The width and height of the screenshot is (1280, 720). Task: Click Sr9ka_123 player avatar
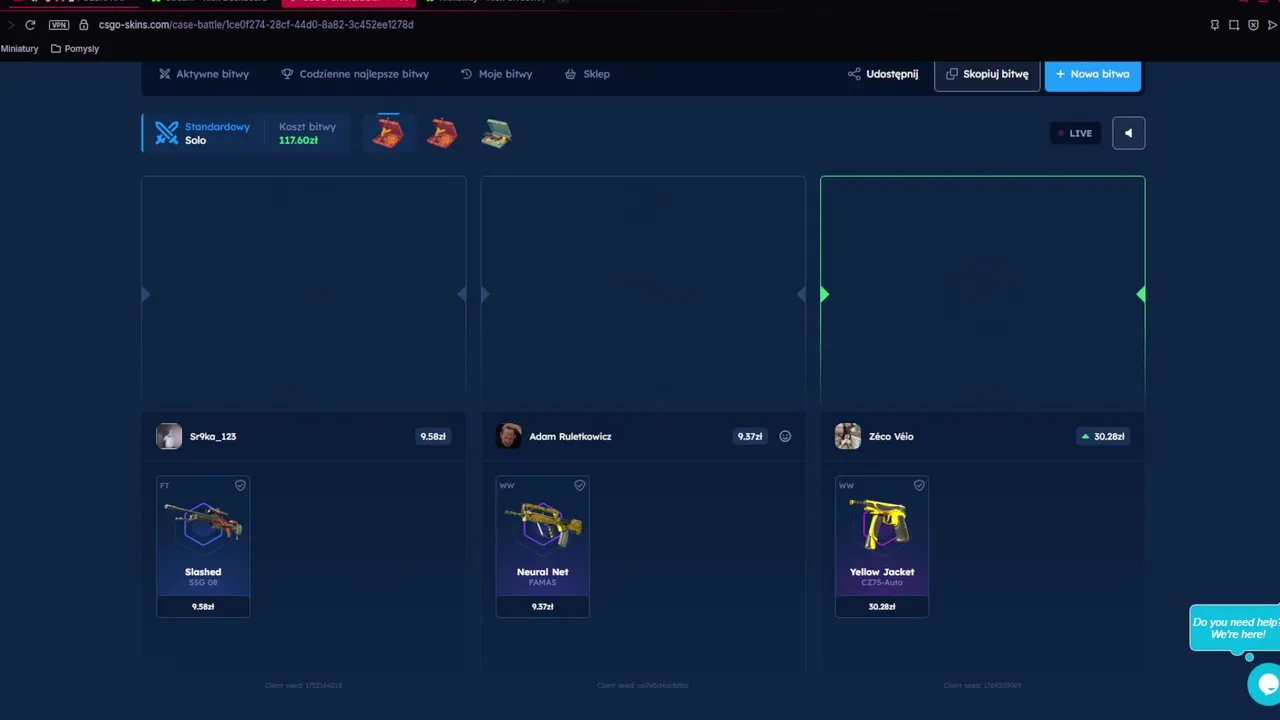pyautogui.click(x=169, y=436)
